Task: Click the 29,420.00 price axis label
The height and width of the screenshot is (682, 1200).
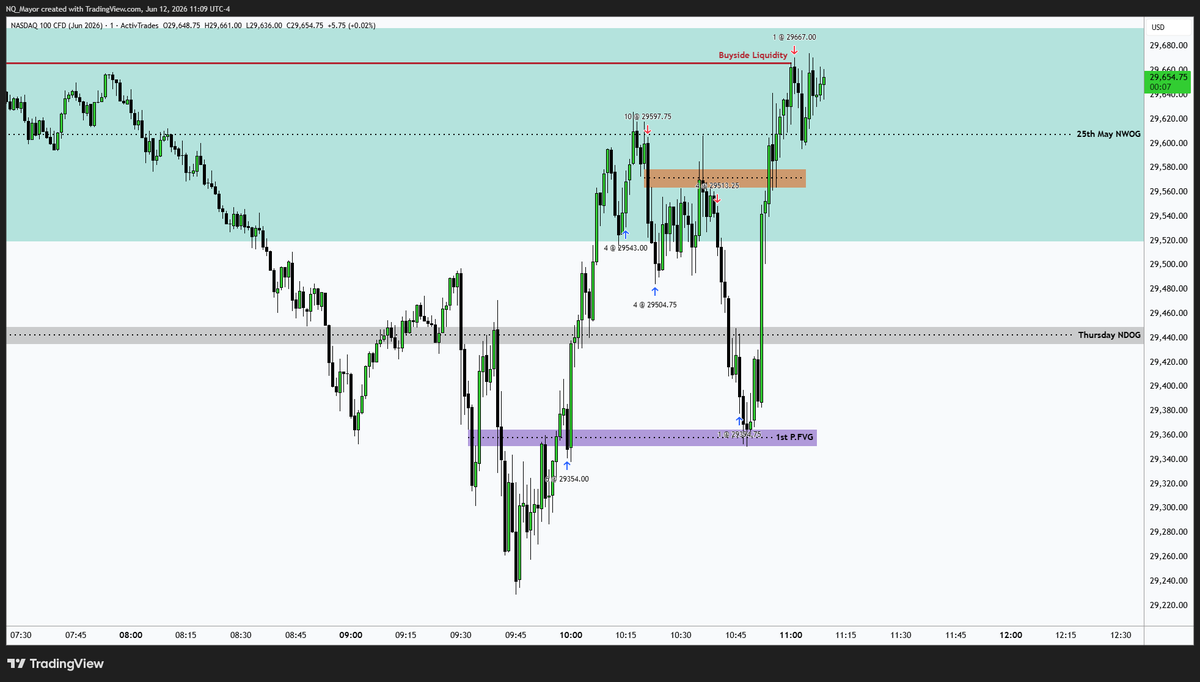Action: coord(1168,362)
